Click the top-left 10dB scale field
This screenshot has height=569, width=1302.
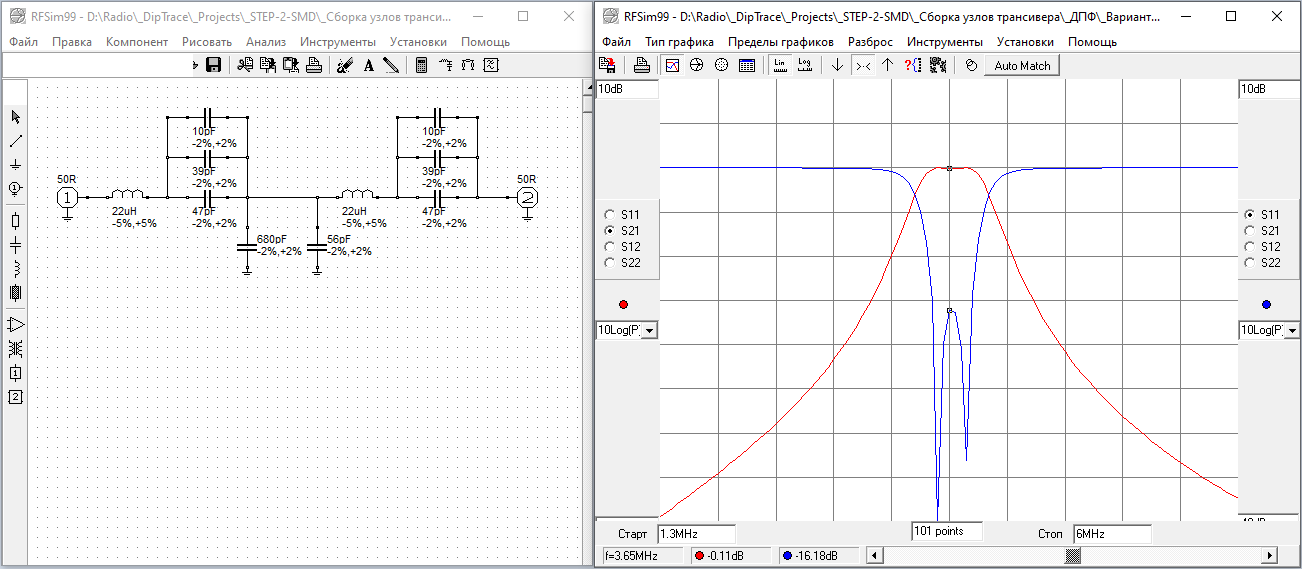(627, 89)
